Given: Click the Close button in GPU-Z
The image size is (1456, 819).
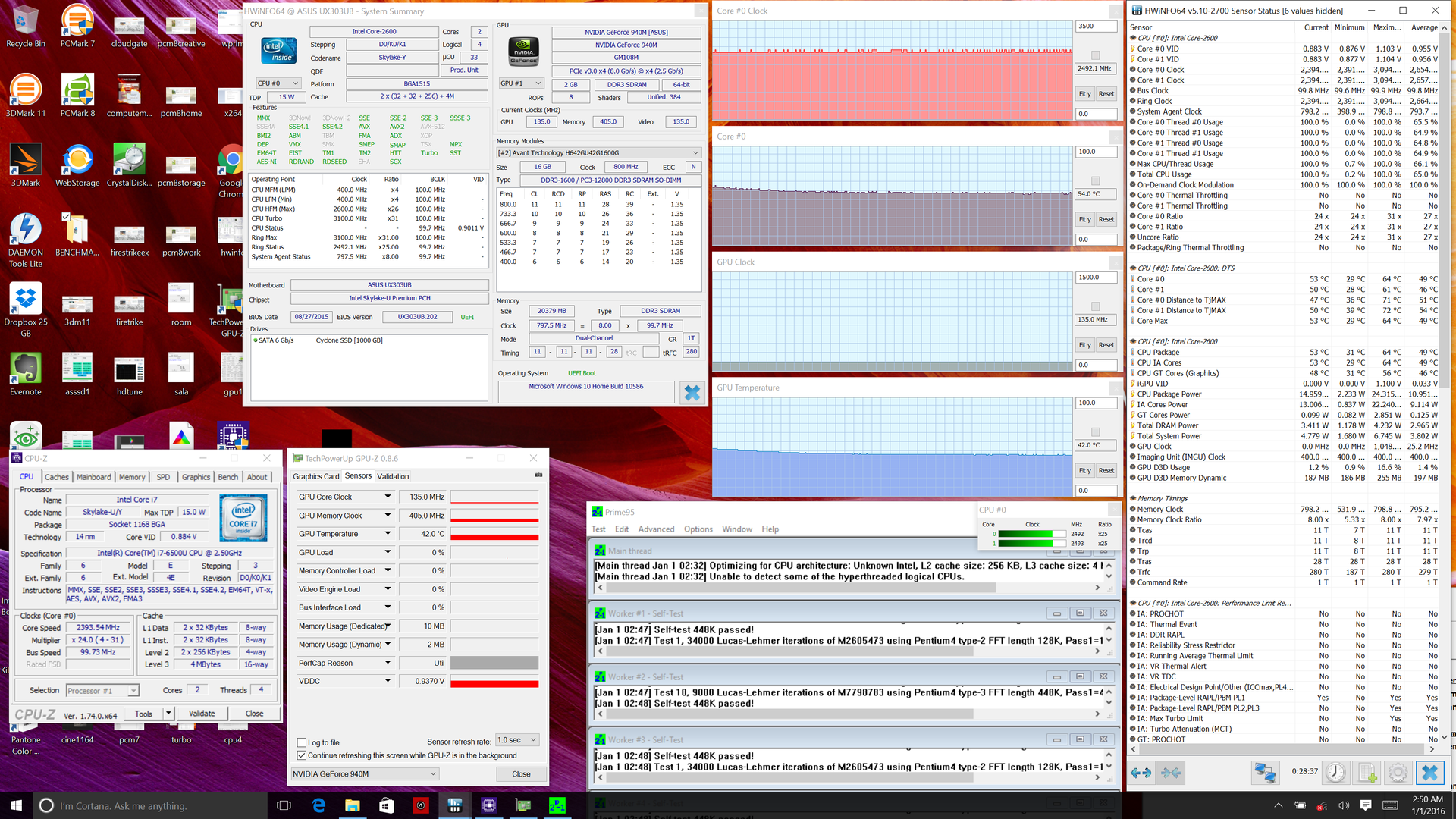Looking at the screenshot, I should pos(521,773).
